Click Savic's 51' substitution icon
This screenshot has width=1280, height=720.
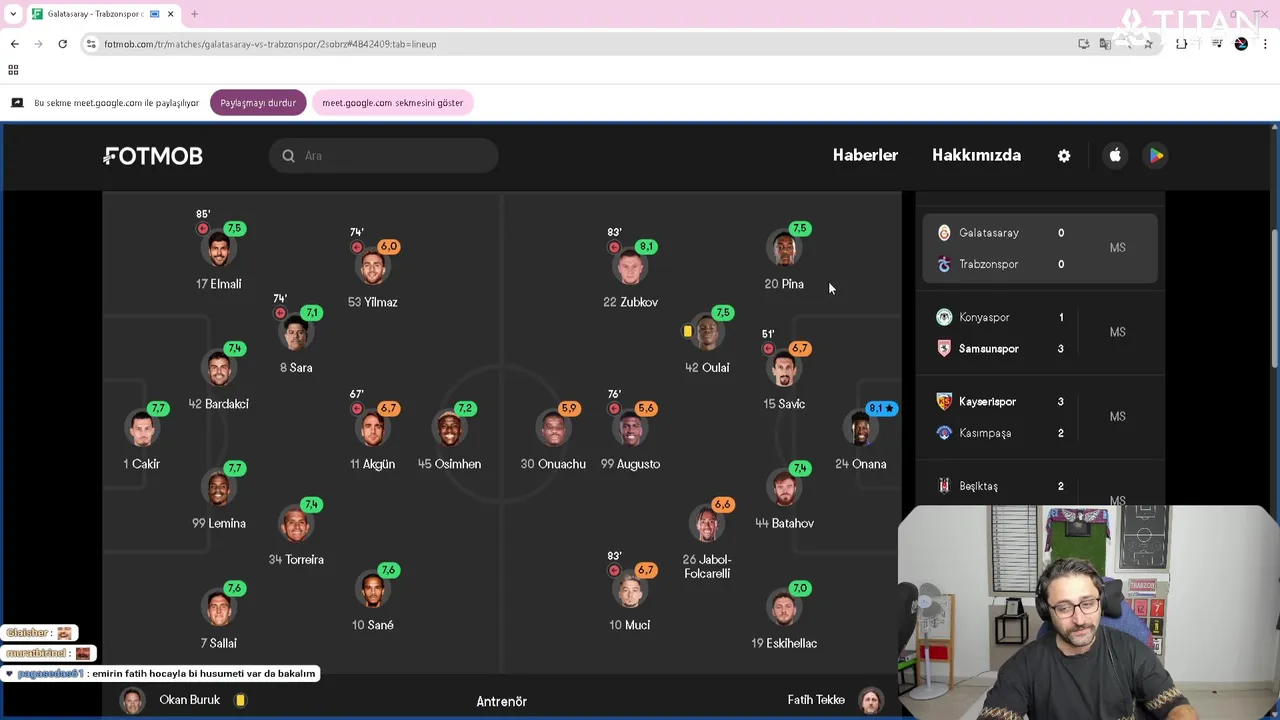click(x=768, y=349)
